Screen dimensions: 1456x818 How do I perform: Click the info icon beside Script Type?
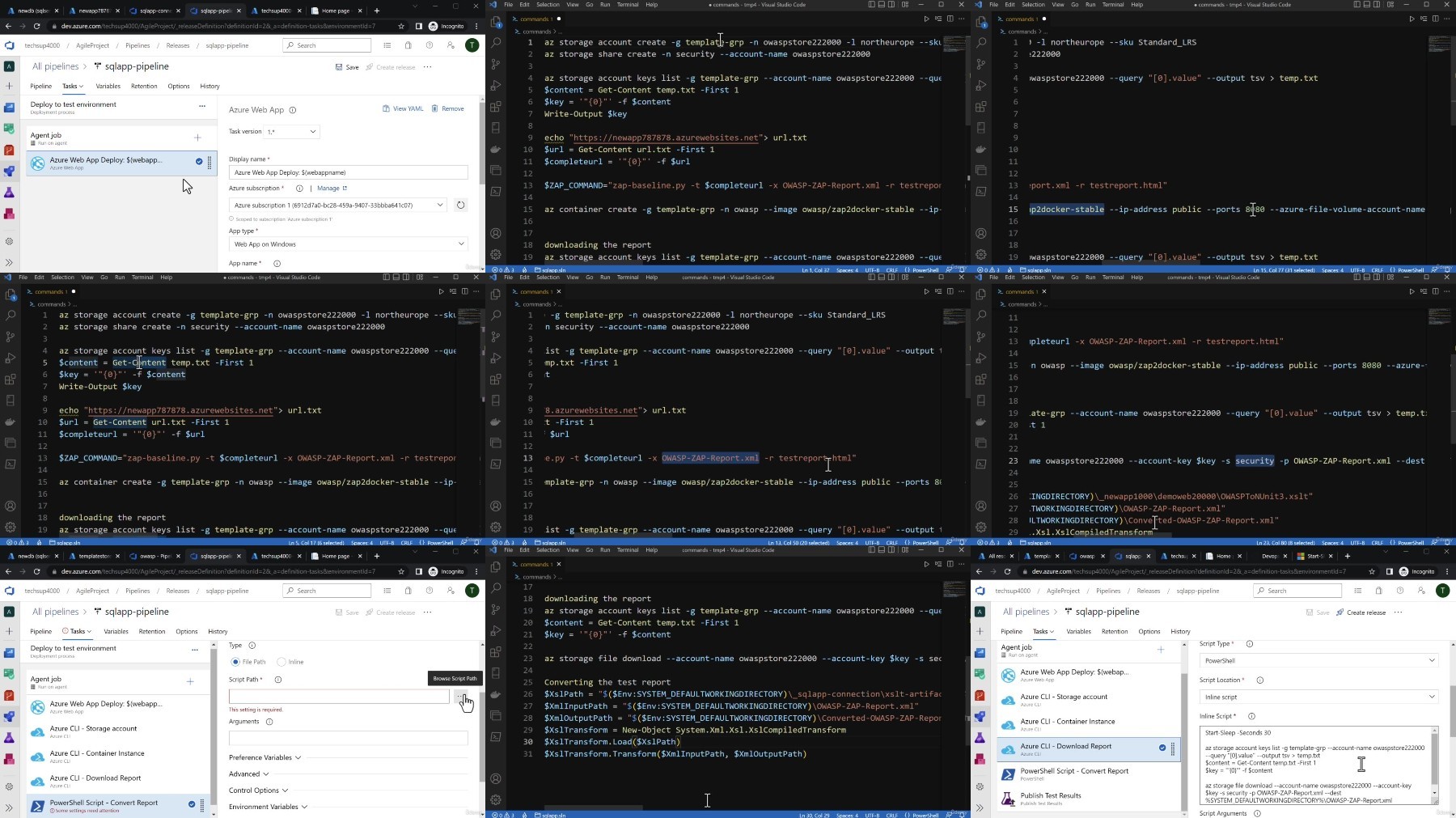1250,644
